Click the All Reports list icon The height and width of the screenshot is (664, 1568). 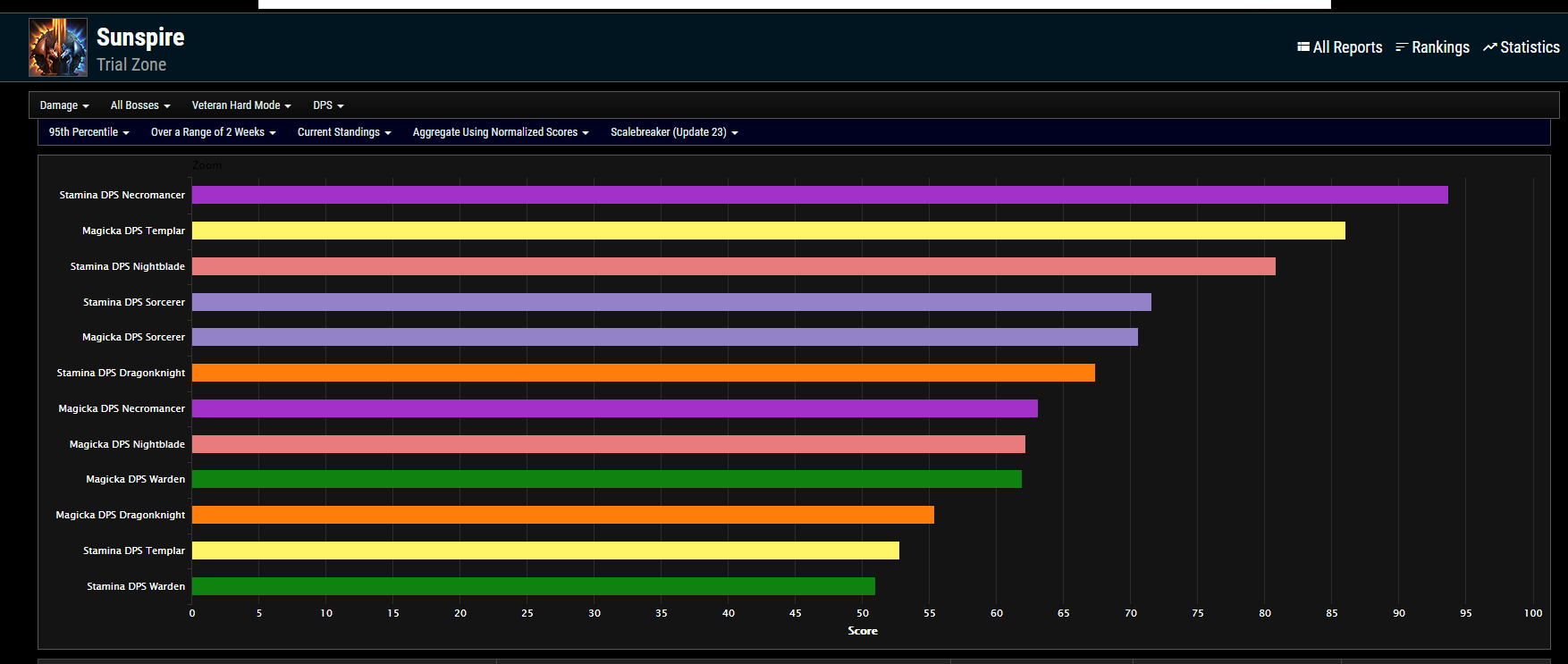(1303, 47)
